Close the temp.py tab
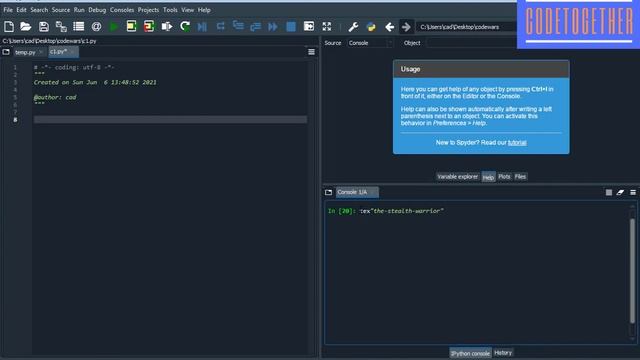Screen dimensions: 640x360 pyautogui.click(x=41, y=52)
